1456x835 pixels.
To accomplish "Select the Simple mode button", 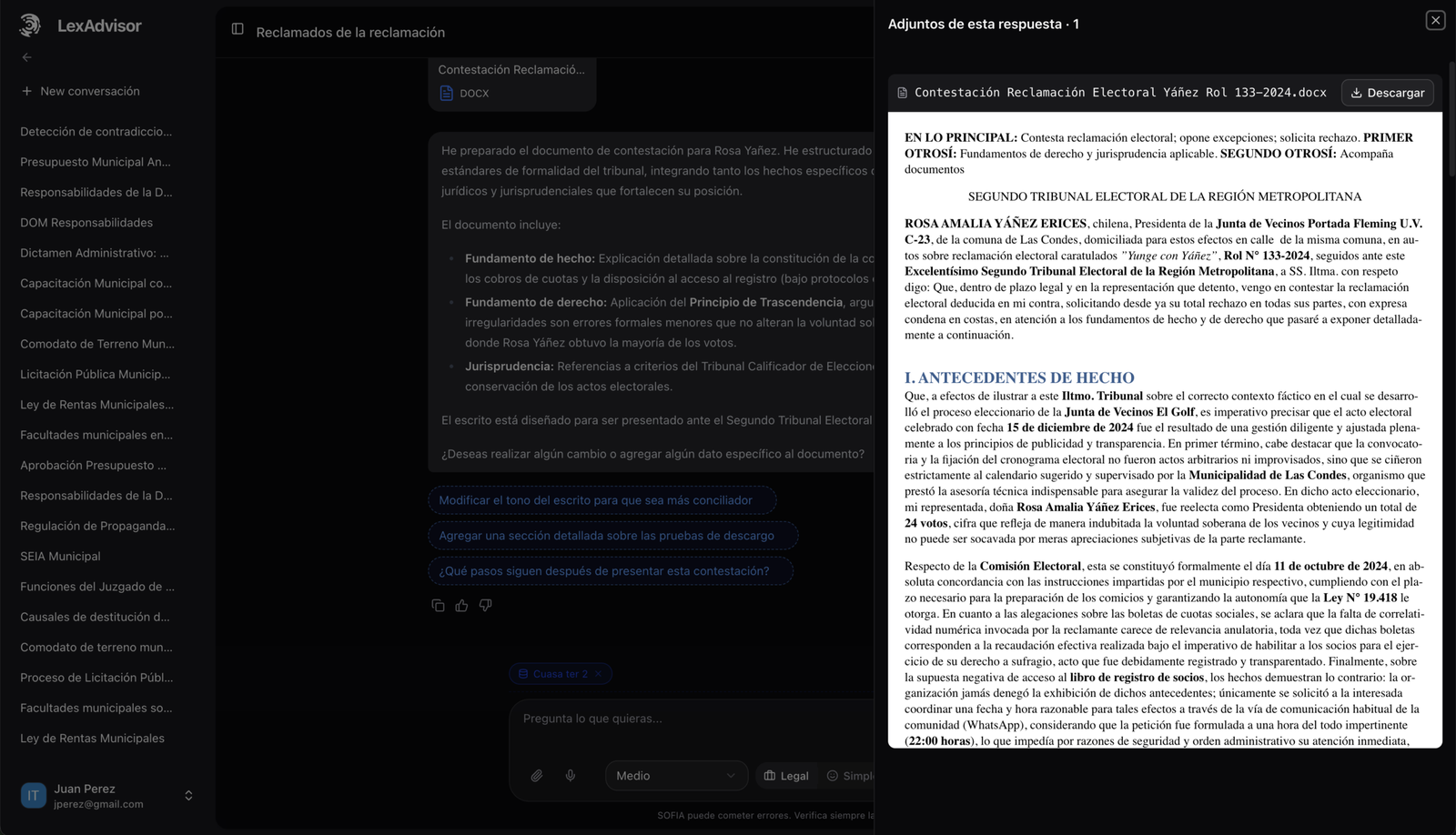I will (x=849, y=776).
